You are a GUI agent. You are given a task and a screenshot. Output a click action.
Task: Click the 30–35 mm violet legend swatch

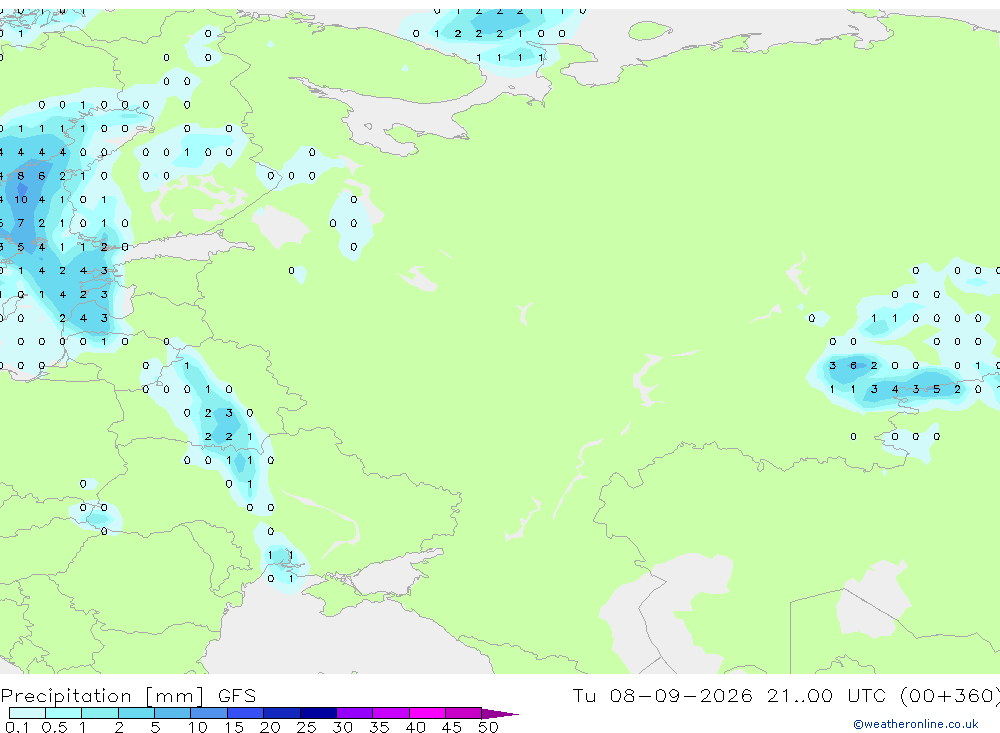[x=354, y=713]
